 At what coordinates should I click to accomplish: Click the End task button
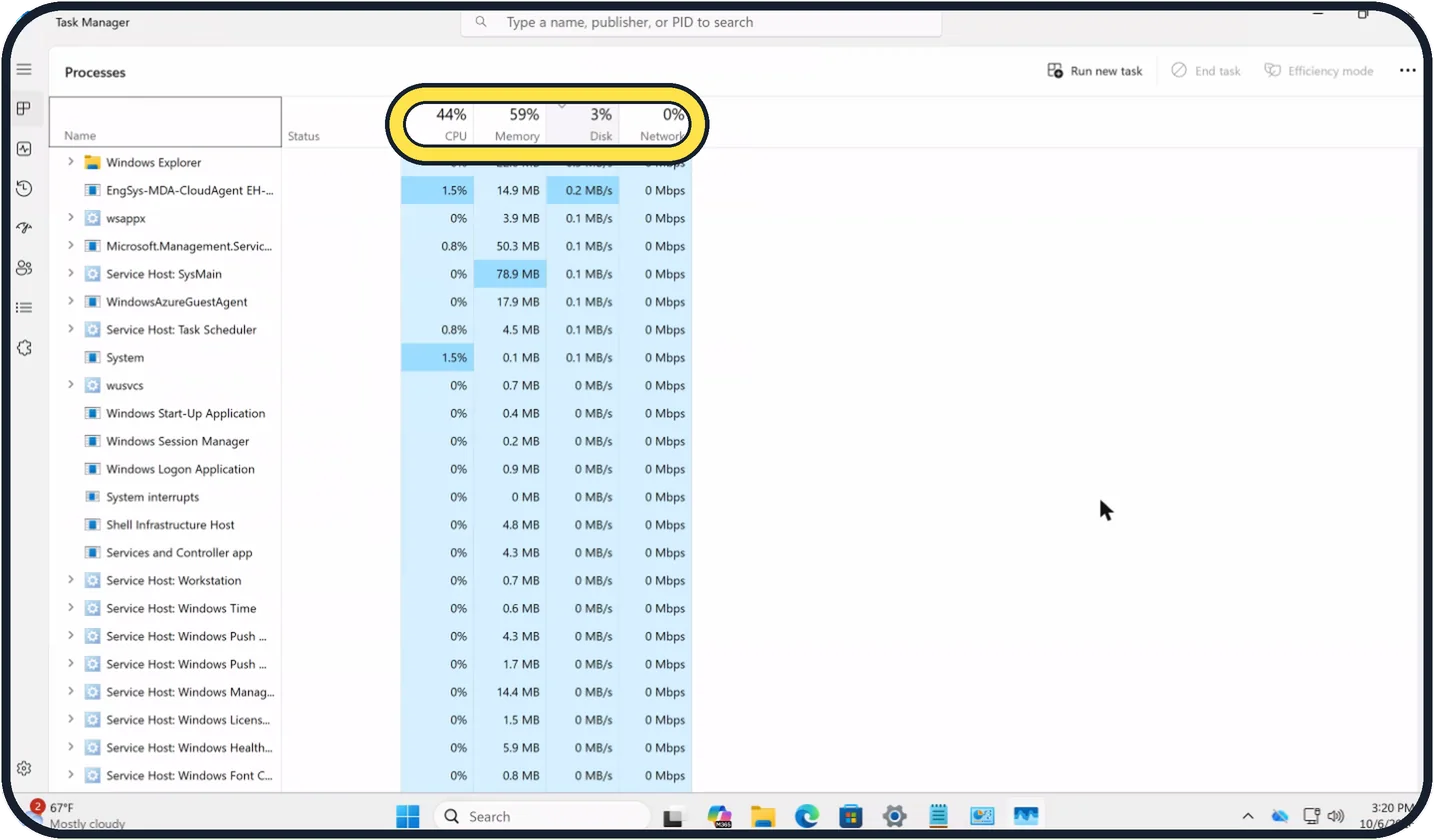pyautogui.click(x=1205, y=71)
